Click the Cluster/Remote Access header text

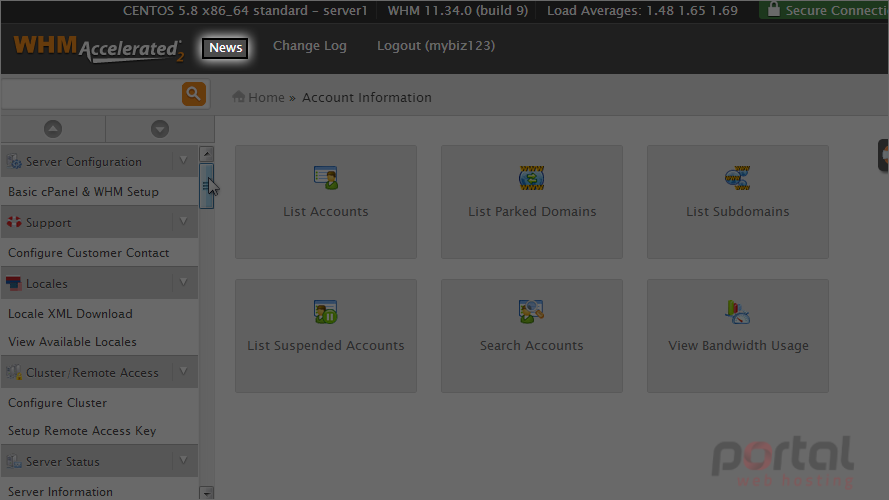92,373
